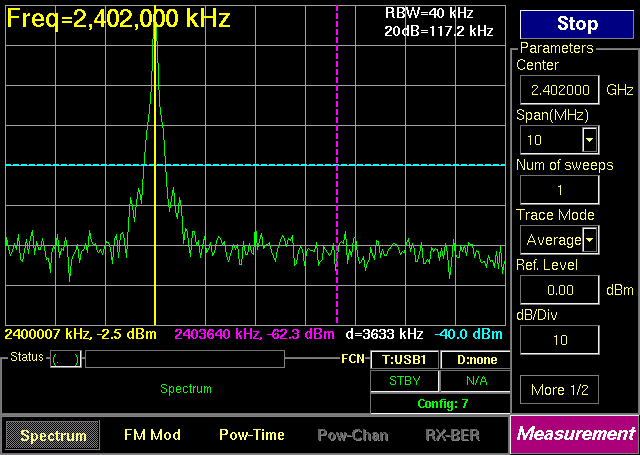Click the RBW=40 kHz readout
The image size is (640, 455).
click(429, 13)
